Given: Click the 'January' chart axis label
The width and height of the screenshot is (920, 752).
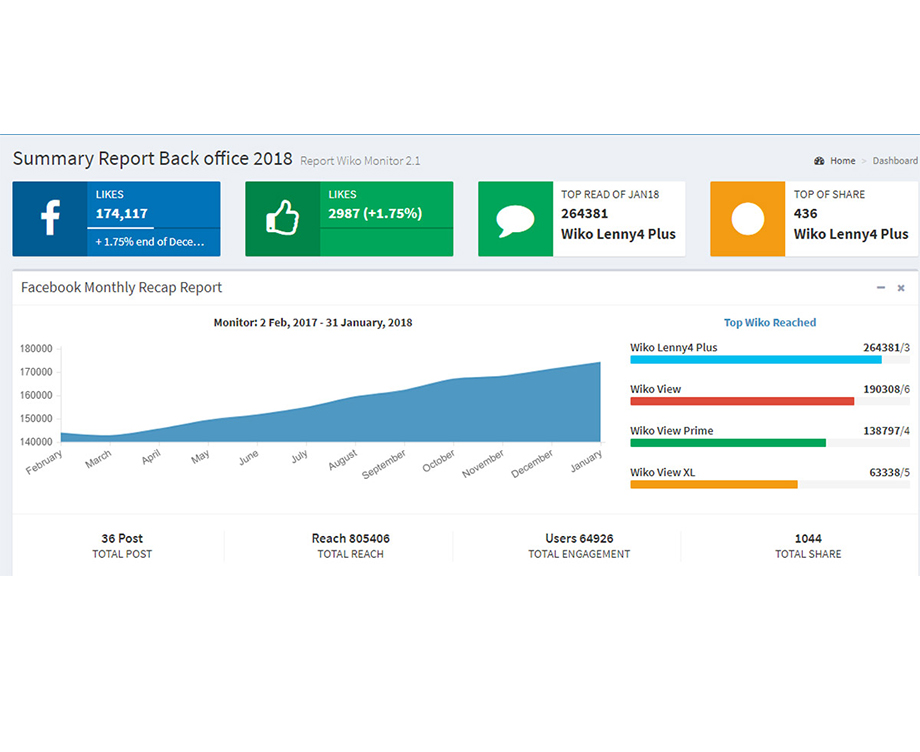Looking at the screenshot, I should point(586,461).
